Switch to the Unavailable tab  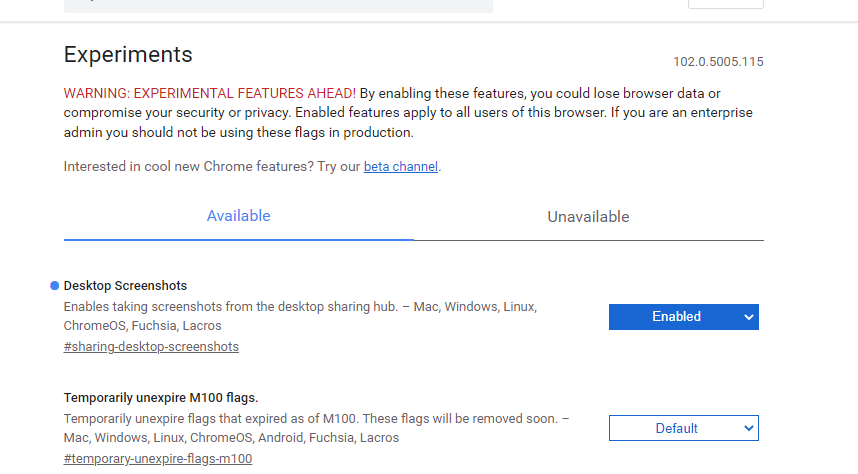[x=588, y=217]
